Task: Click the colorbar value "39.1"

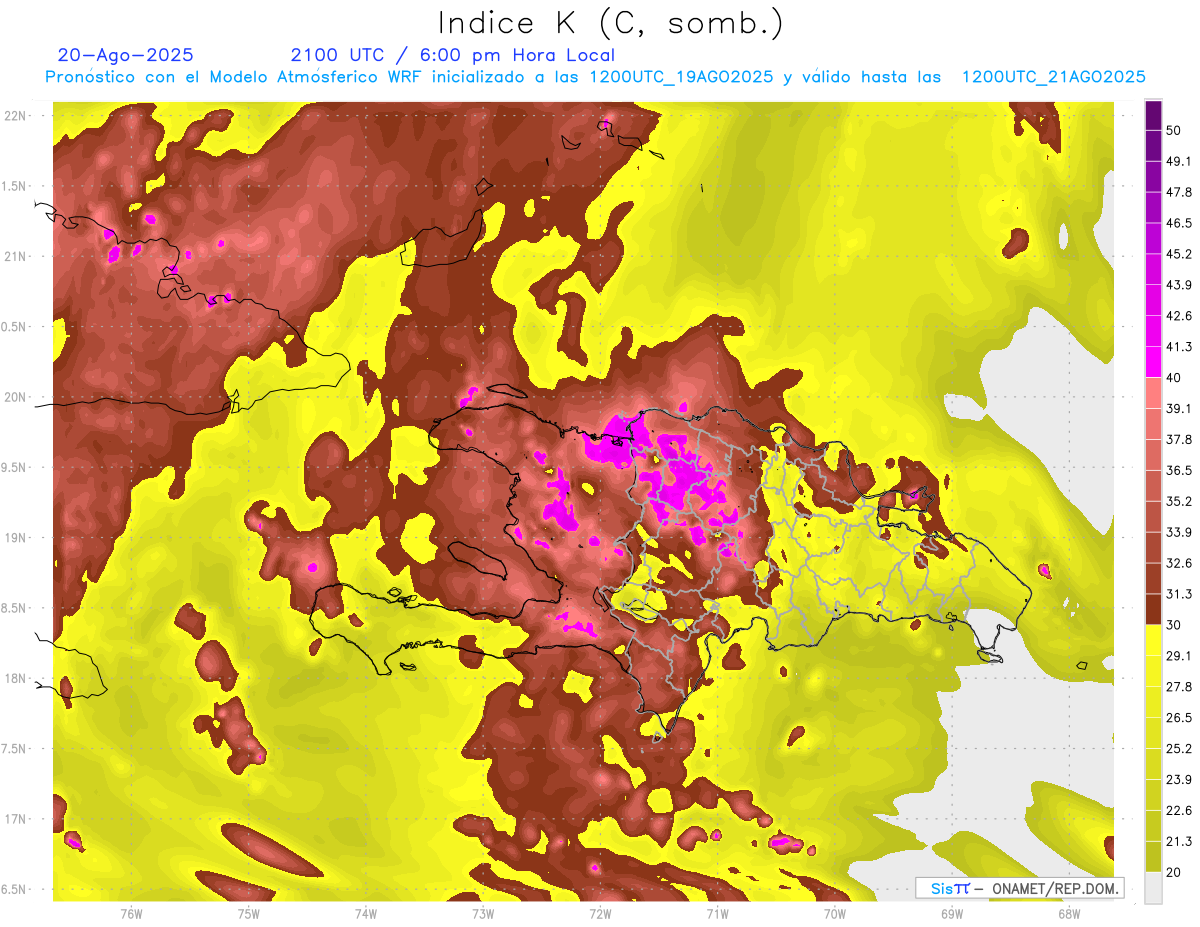Action: [1178, 408]
